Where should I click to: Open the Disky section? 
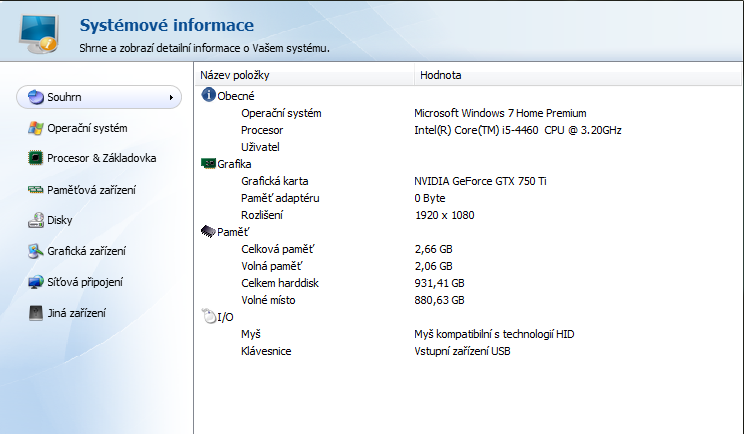tap(59, 220)
